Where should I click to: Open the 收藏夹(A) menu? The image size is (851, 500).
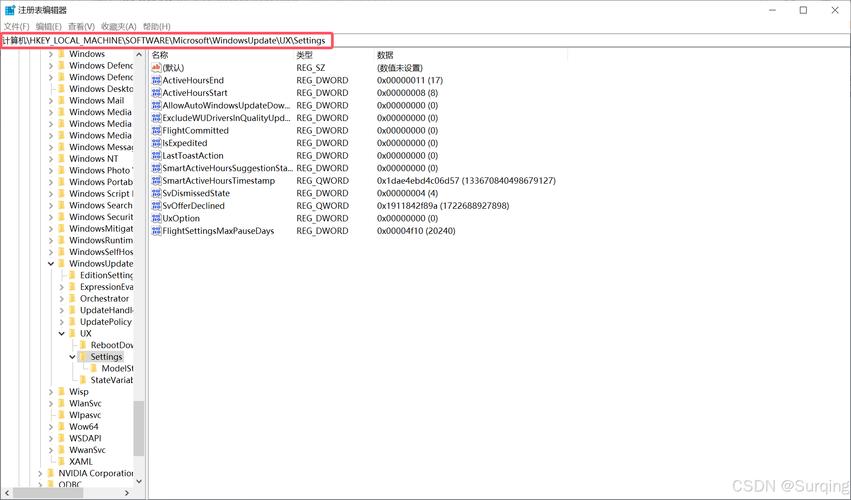pyautogui.click(x=119, y=26)
